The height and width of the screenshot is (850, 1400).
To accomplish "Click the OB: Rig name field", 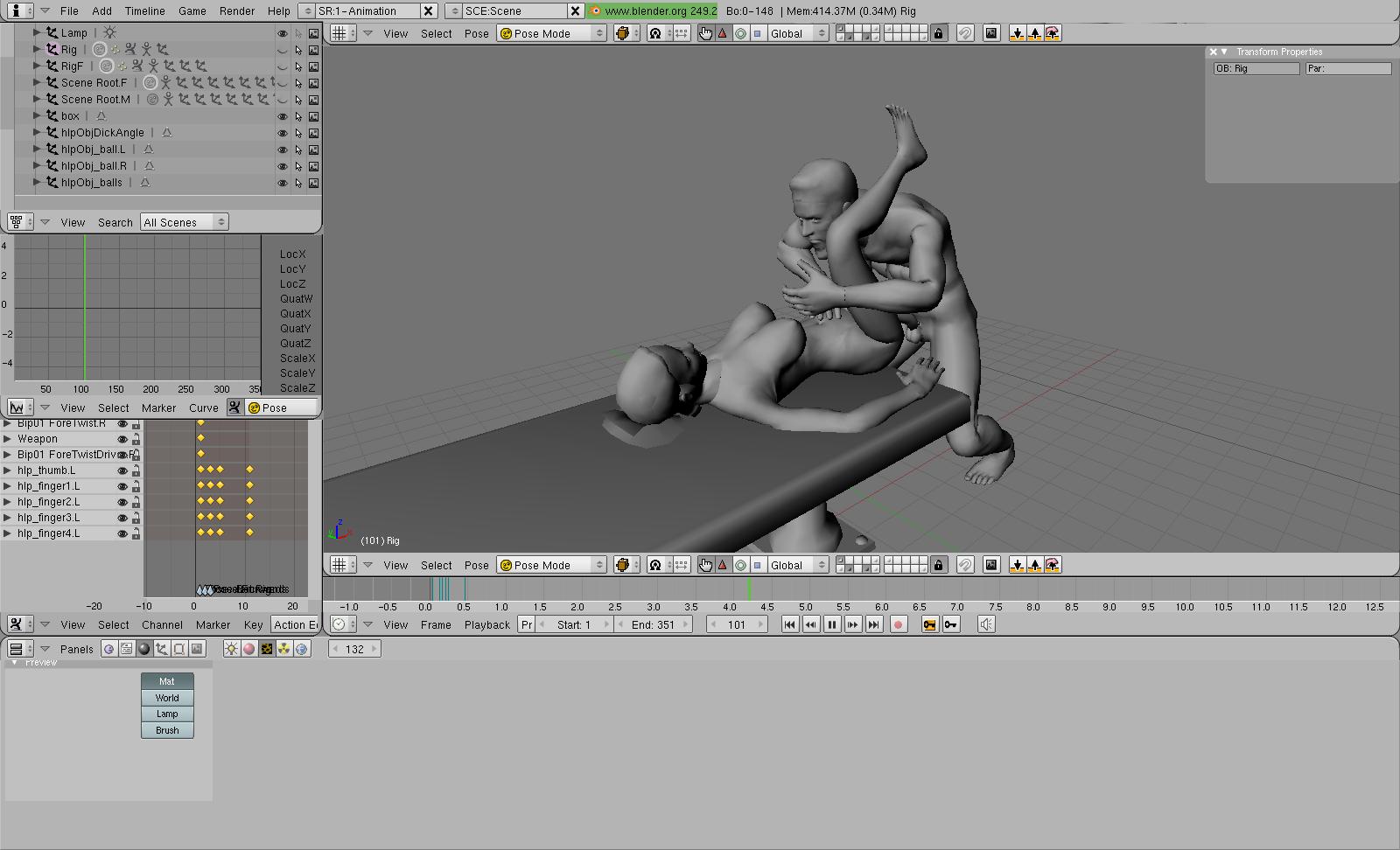I will tap(1256, 68).
